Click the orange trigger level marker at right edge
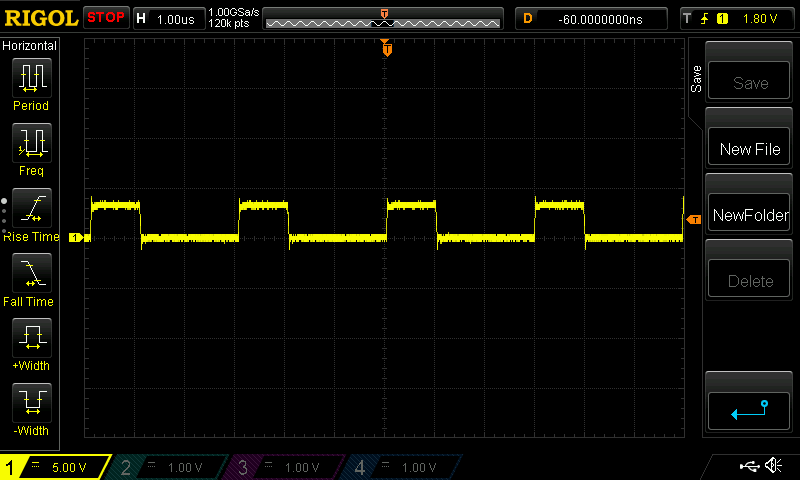Viewport: 800px width, 480px height. (x=694, y=219)
